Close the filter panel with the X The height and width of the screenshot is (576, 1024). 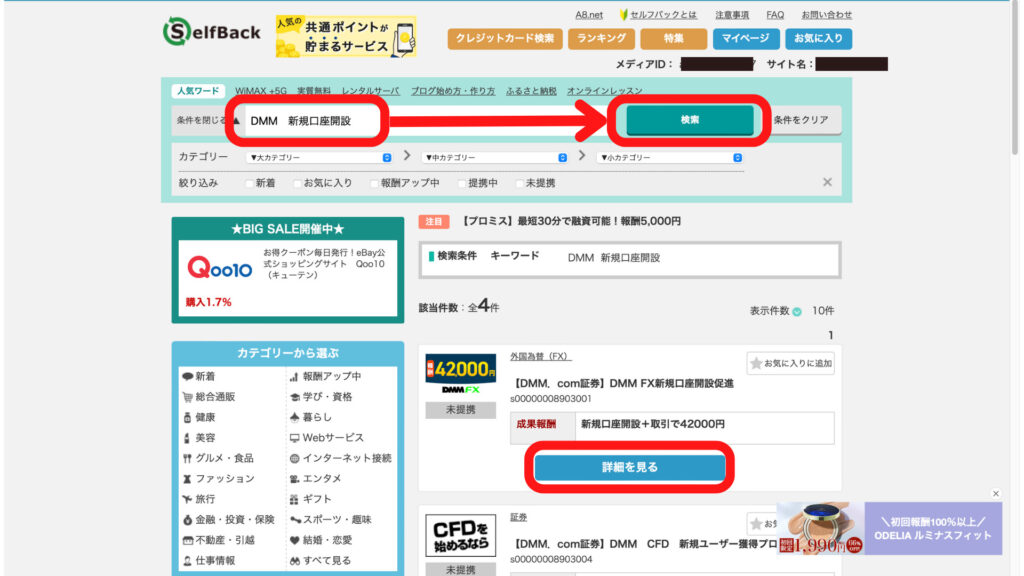click(x=827, y=182)
